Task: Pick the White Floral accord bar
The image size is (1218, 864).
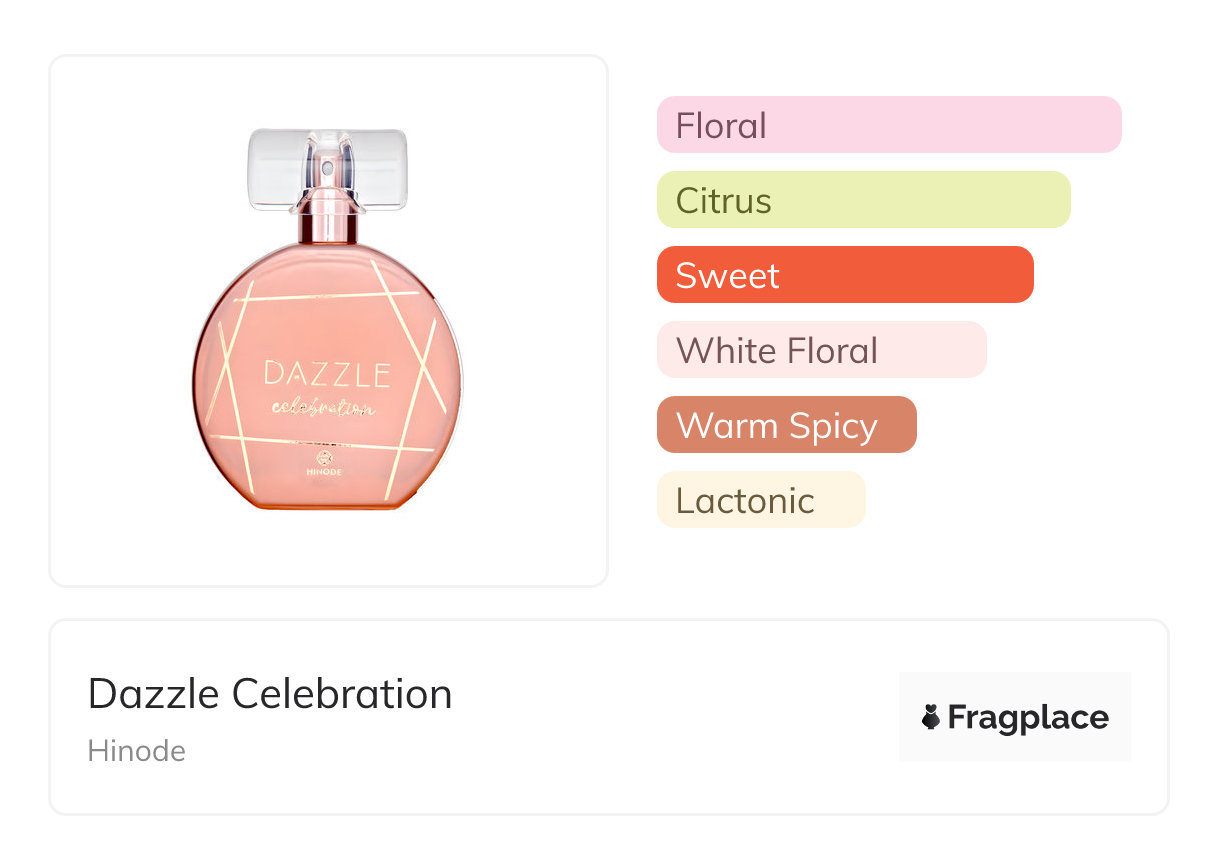Action: (821, 350)
